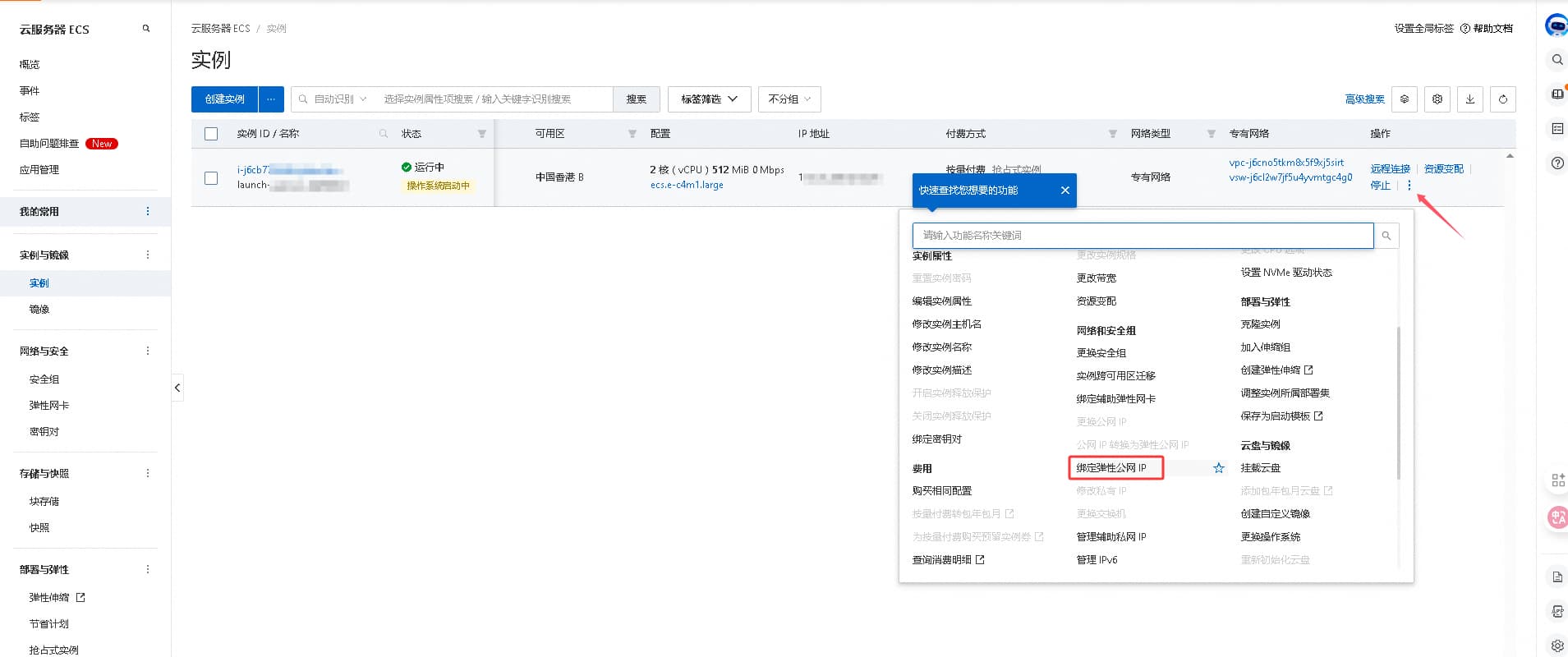Open 帮助文档 link at top right
The height and width of the screenshot is (657, 1568).
[1487, 29]
